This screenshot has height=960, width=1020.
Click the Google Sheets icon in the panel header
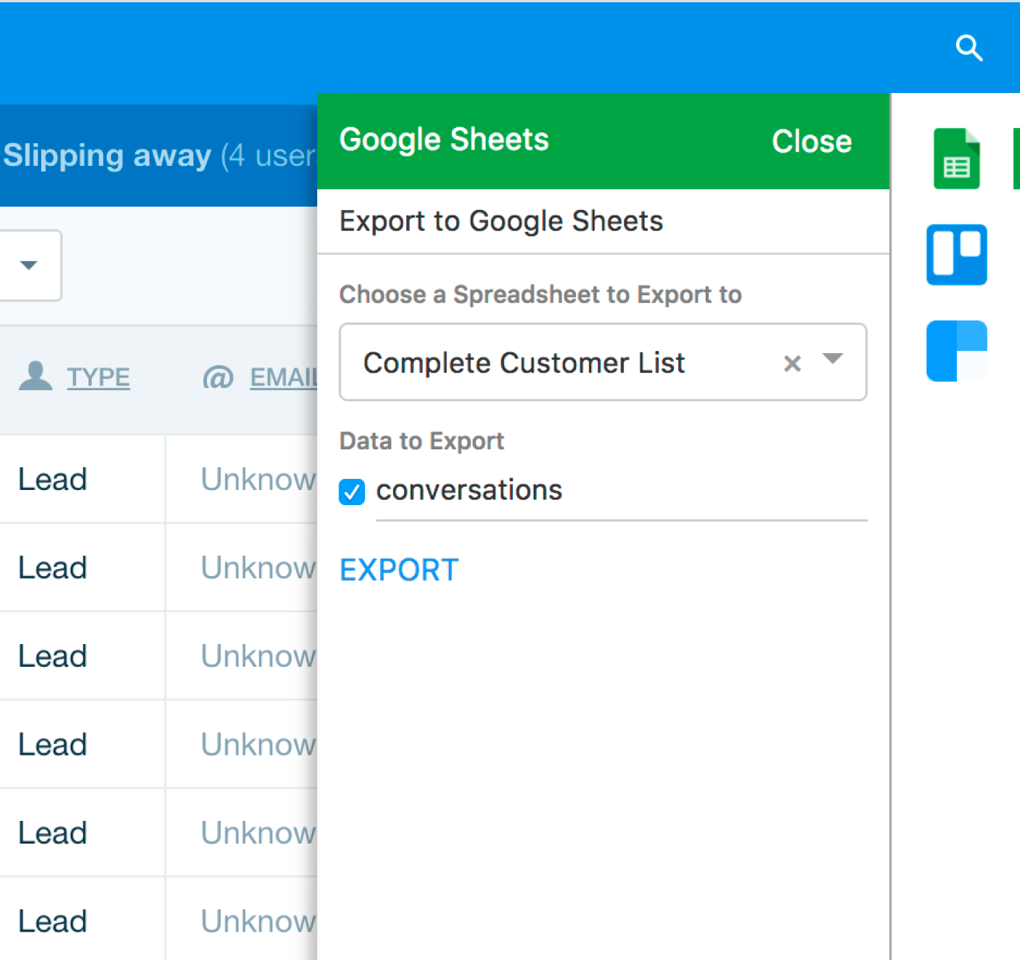click(x=444, y=140)
